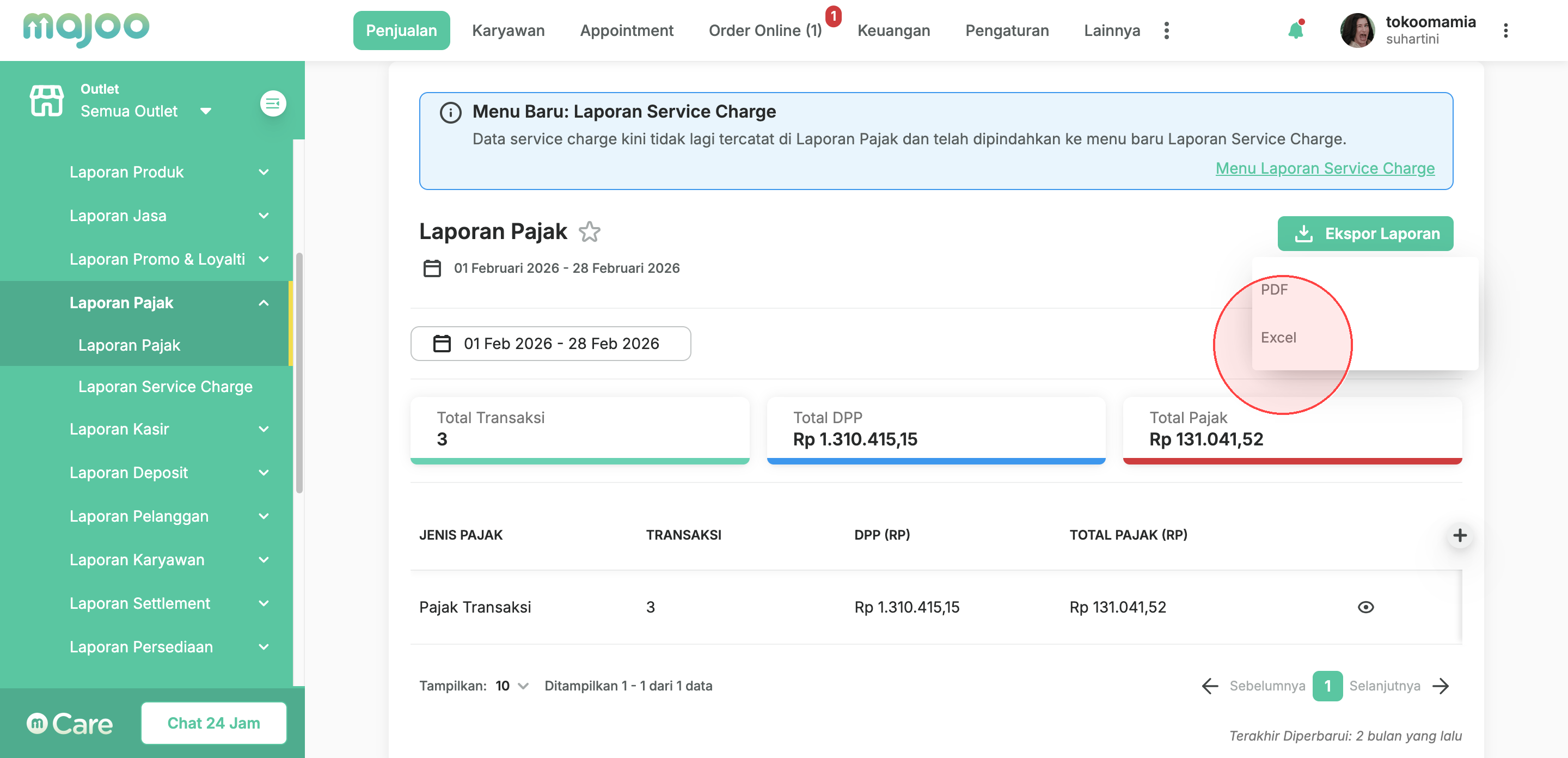Image resolution: width=1568 pixels, height=758 pixels.
Task: Open the Keuangan top menu tab
Action: click(893, 30)
